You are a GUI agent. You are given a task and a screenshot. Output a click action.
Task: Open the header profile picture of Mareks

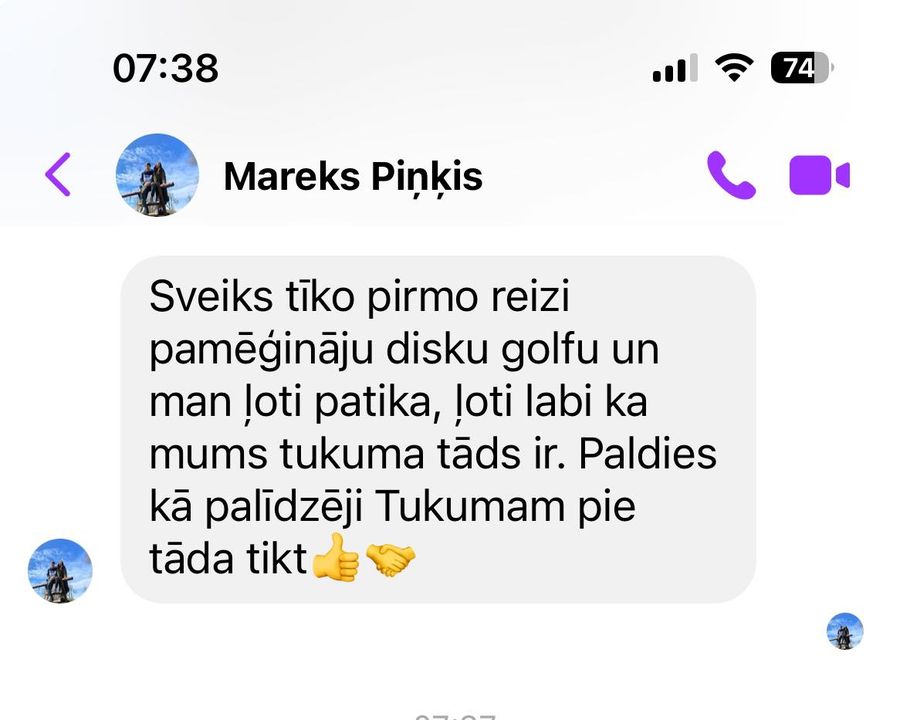157,175
